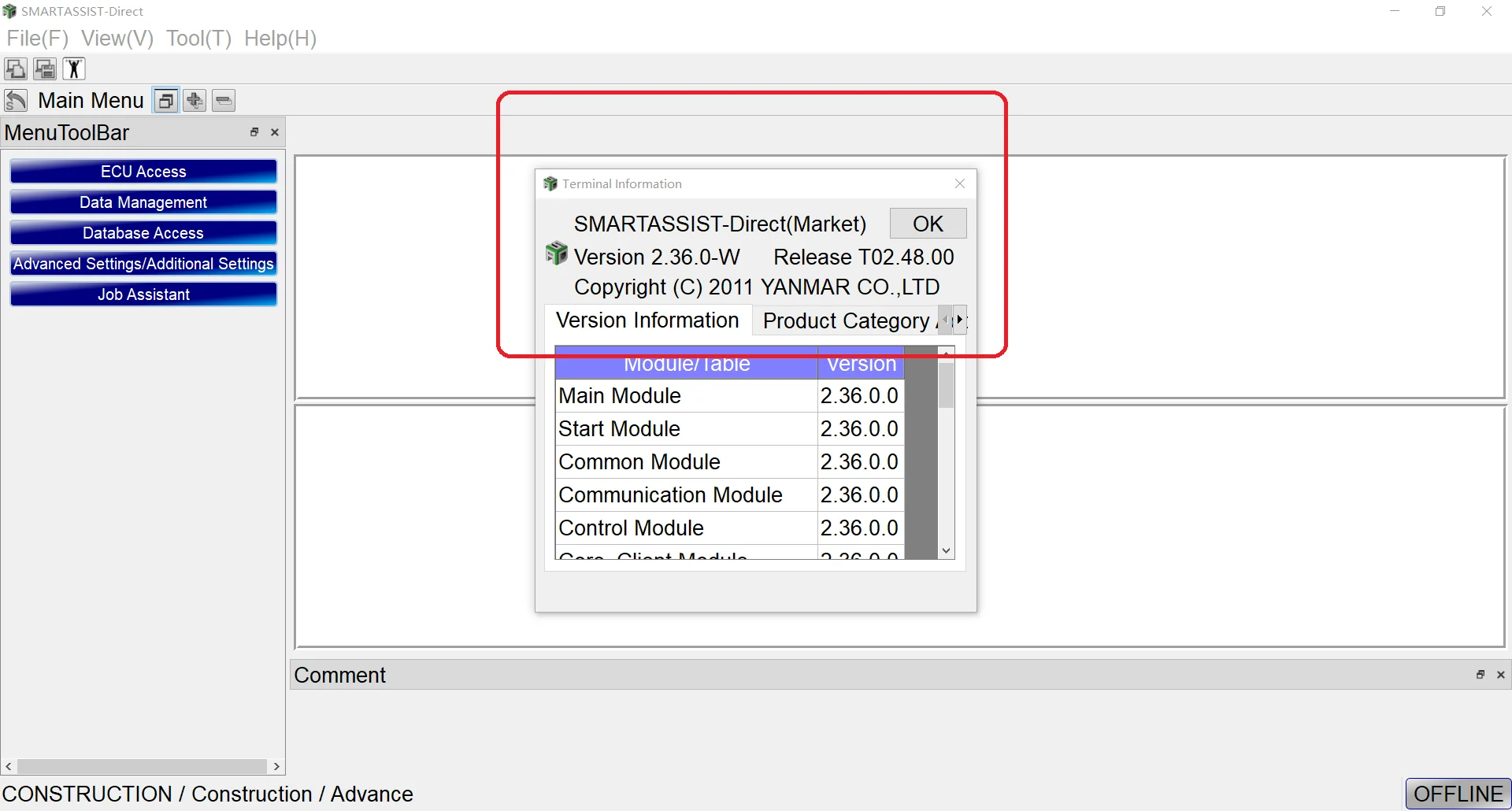Click the save-screen floppy disk icon
Viewport: 1512px width, 811px height.
click(45, 69)
